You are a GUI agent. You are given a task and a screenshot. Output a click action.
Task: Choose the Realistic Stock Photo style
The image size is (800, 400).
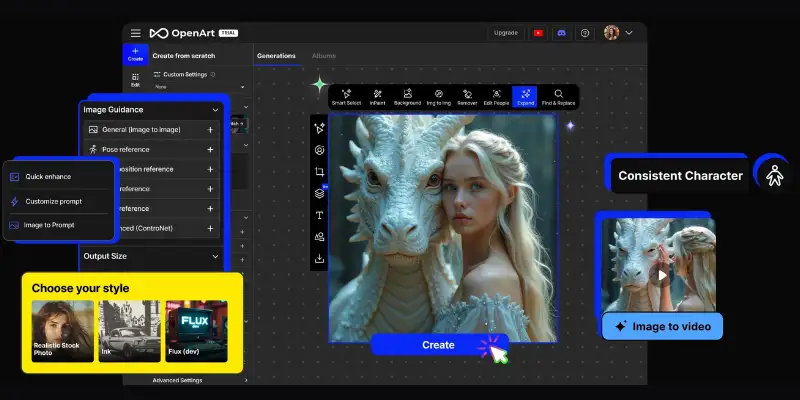pyautogui.click(x=63, y=331)
